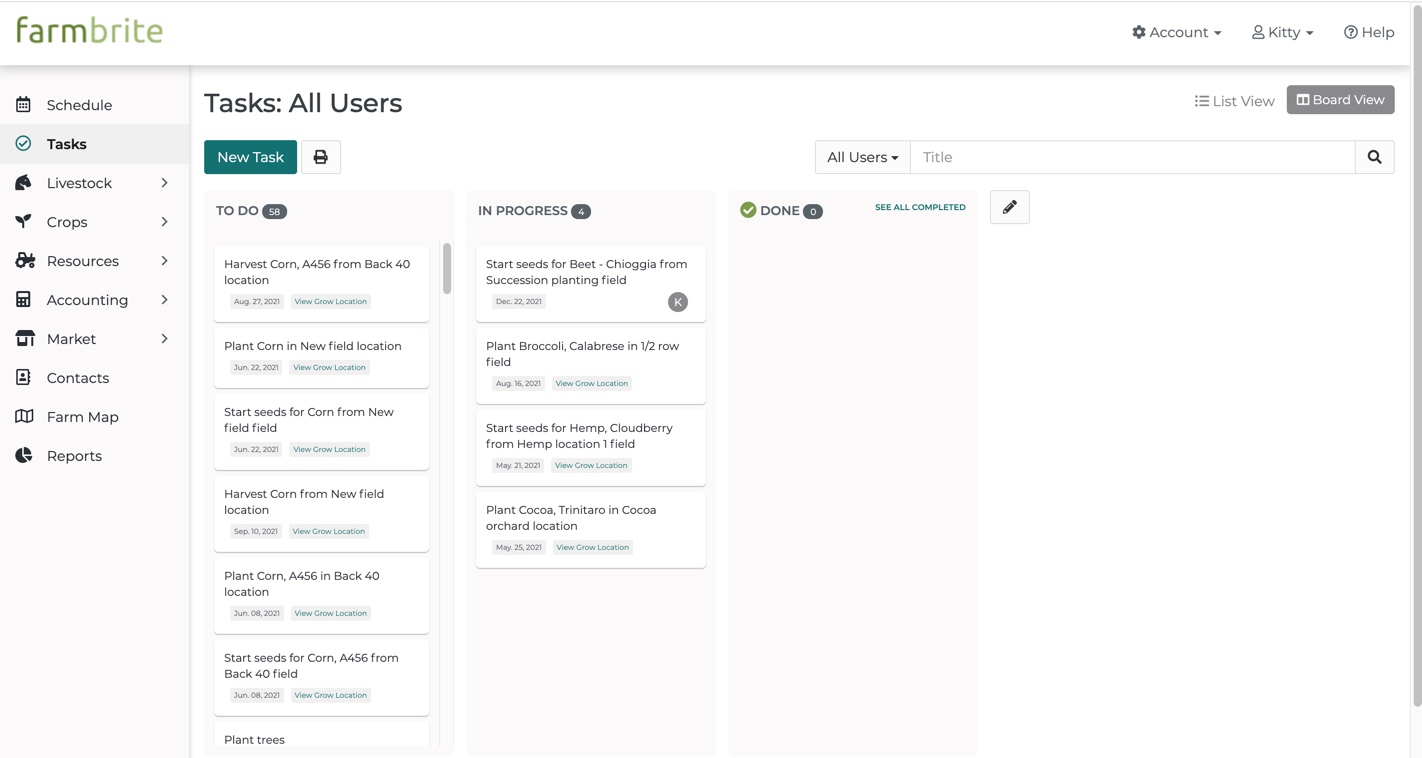Select Tasks in the sidebar
This screenshot has width=1422, height=758.
pyautogui.click(x=94, y=144)
